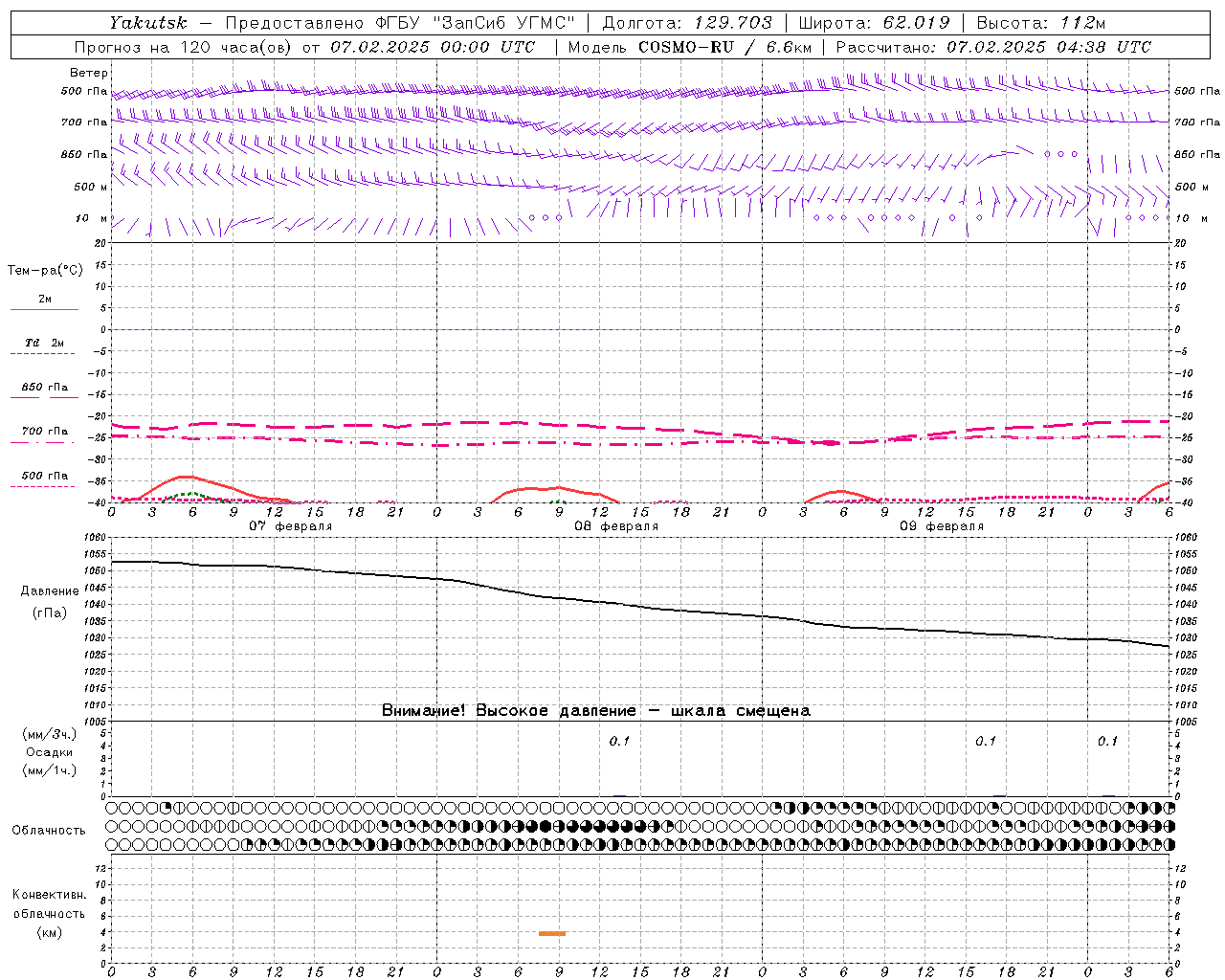Click "0.1" precipitation value on 08 февраля
This screenshot has width=1225, height=980.
619,741
